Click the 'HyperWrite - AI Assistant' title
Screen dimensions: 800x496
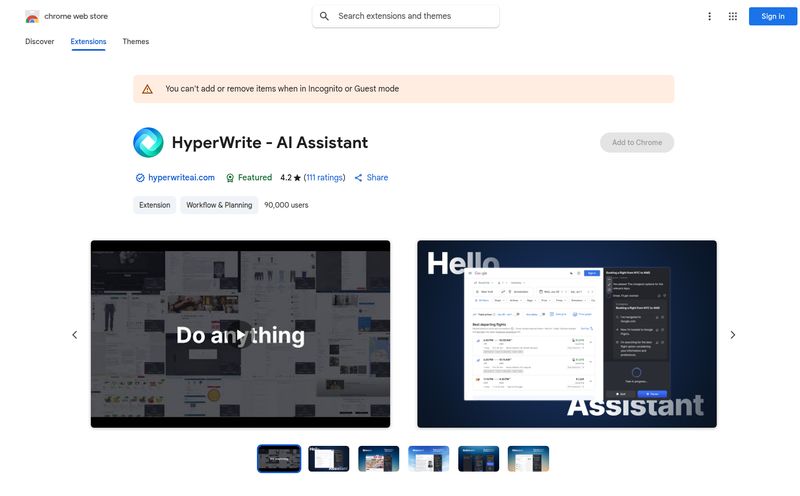pyautogui.click(x=270, y=142)
